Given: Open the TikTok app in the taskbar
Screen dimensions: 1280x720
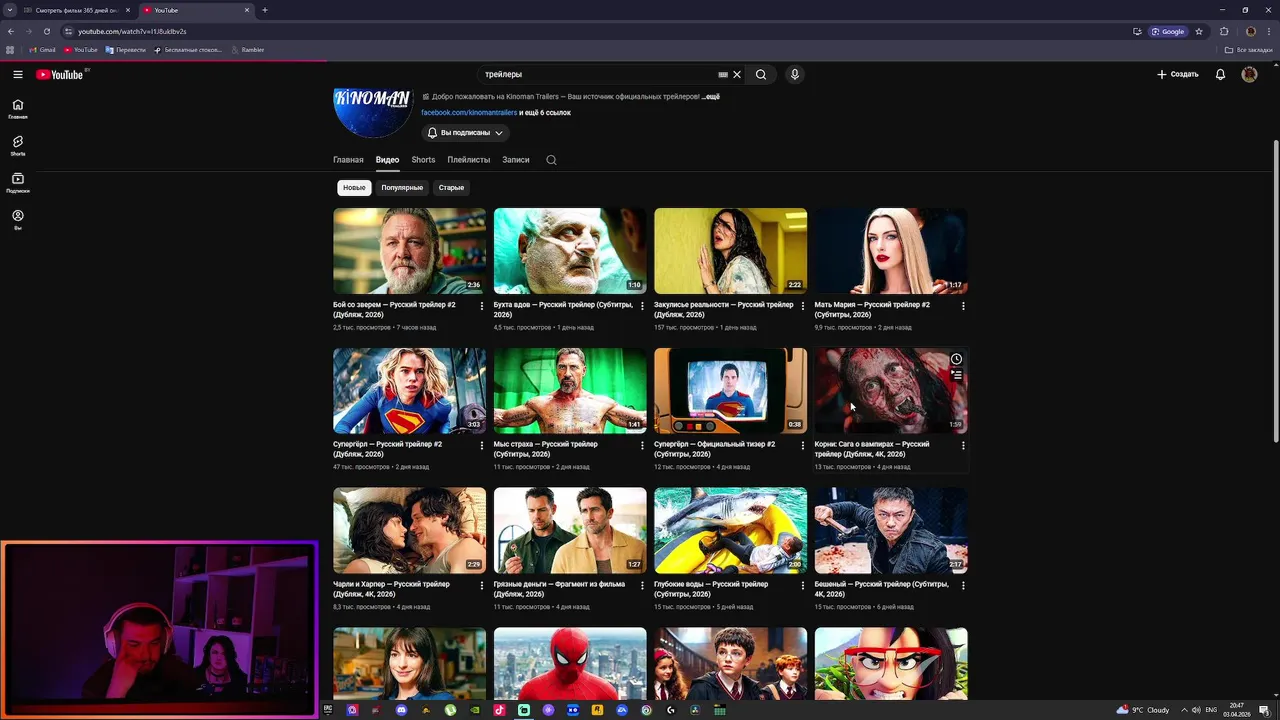Looking at the screenshot, I should (x=499, y=710).
